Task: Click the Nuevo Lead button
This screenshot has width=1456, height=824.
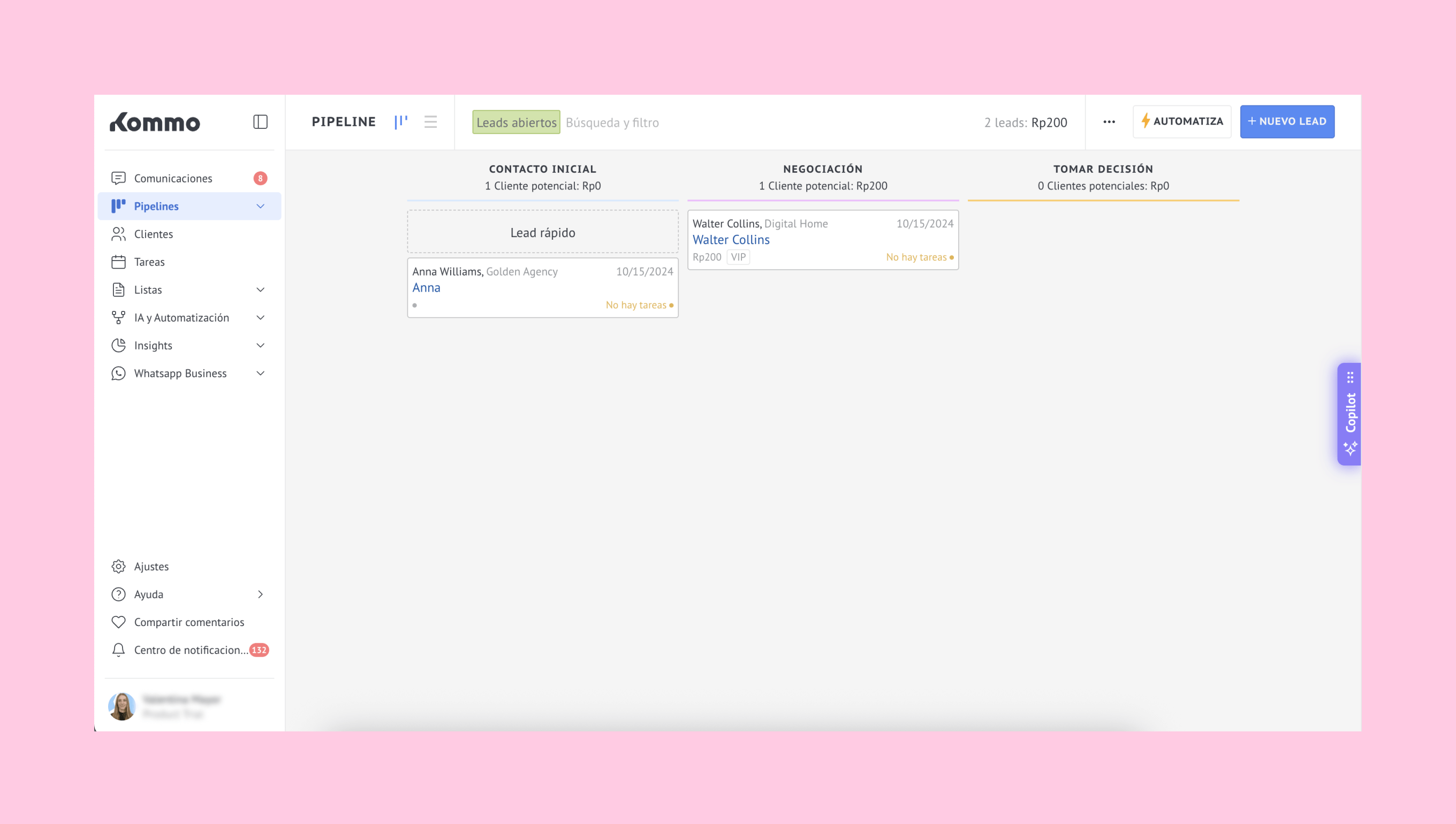Action: click(x=1287, y=121)
